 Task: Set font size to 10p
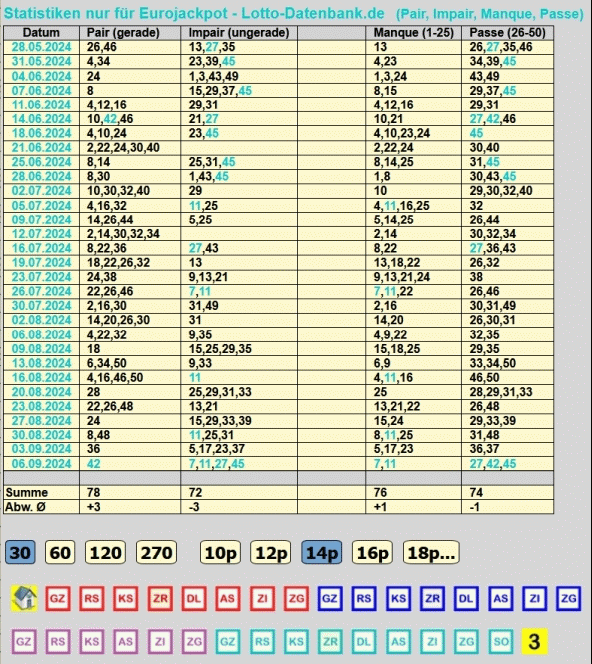click(220, 552)
